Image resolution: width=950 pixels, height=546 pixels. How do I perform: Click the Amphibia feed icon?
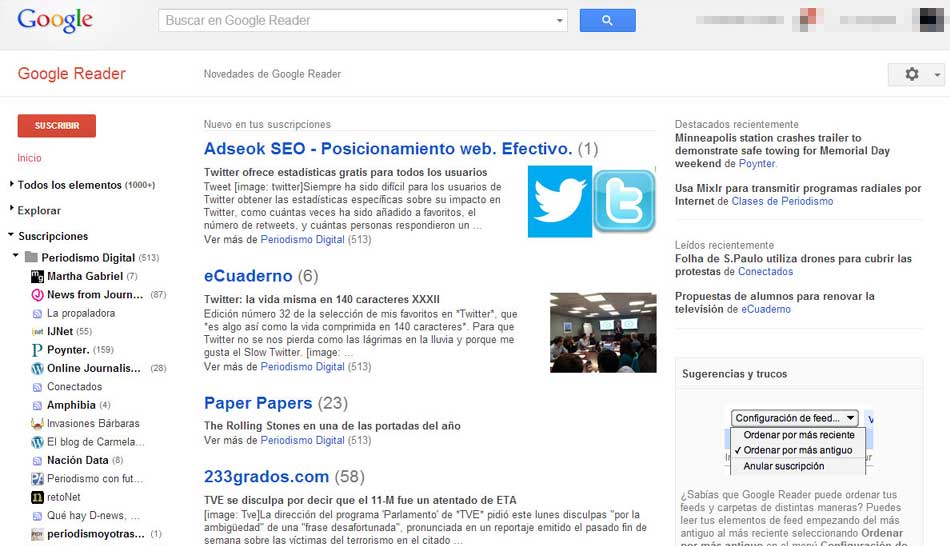(37, 405)
